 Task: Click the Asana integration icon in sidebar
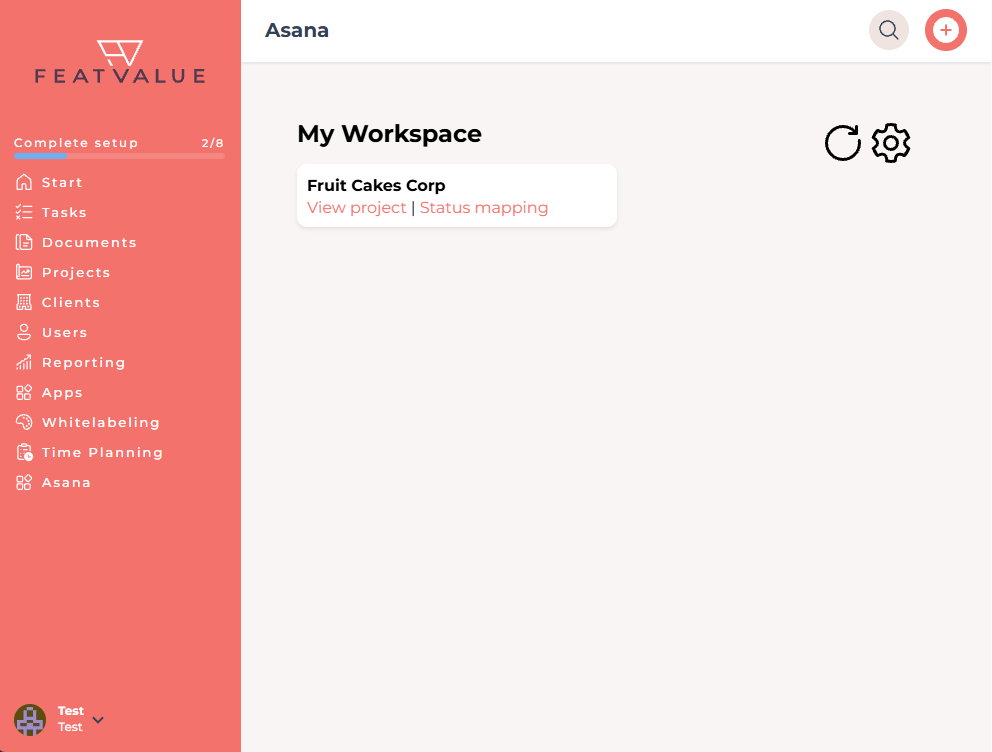(x=24, y=482)
